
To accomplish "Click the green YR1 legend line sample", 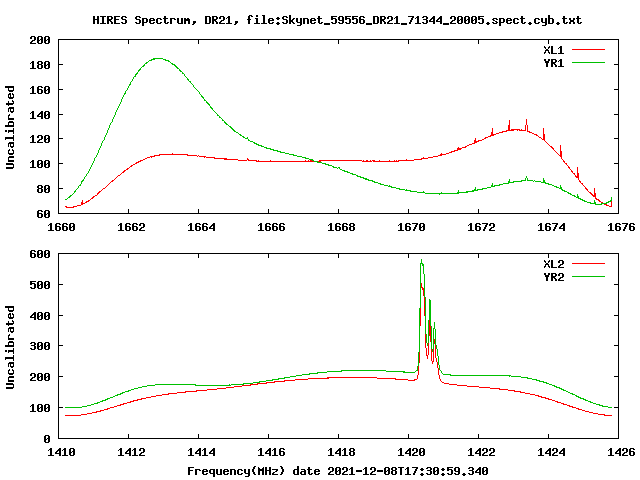I will (588, 63).
